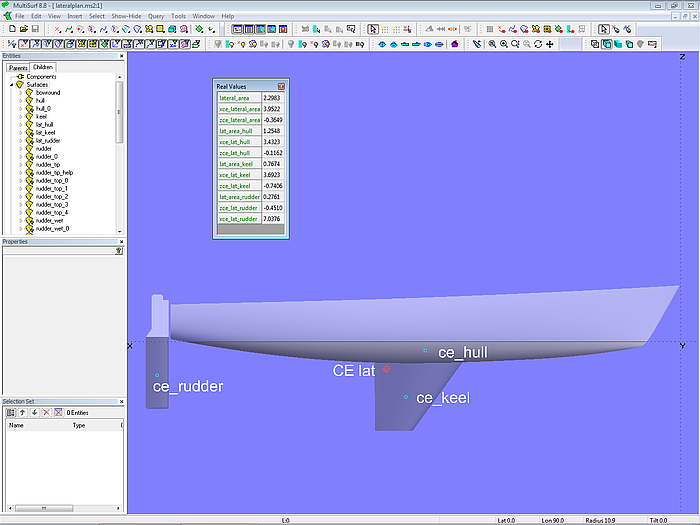This screenshot has width=700, height=525.
Task: Expand the hull surface tree node
Action: pos(20,101)
